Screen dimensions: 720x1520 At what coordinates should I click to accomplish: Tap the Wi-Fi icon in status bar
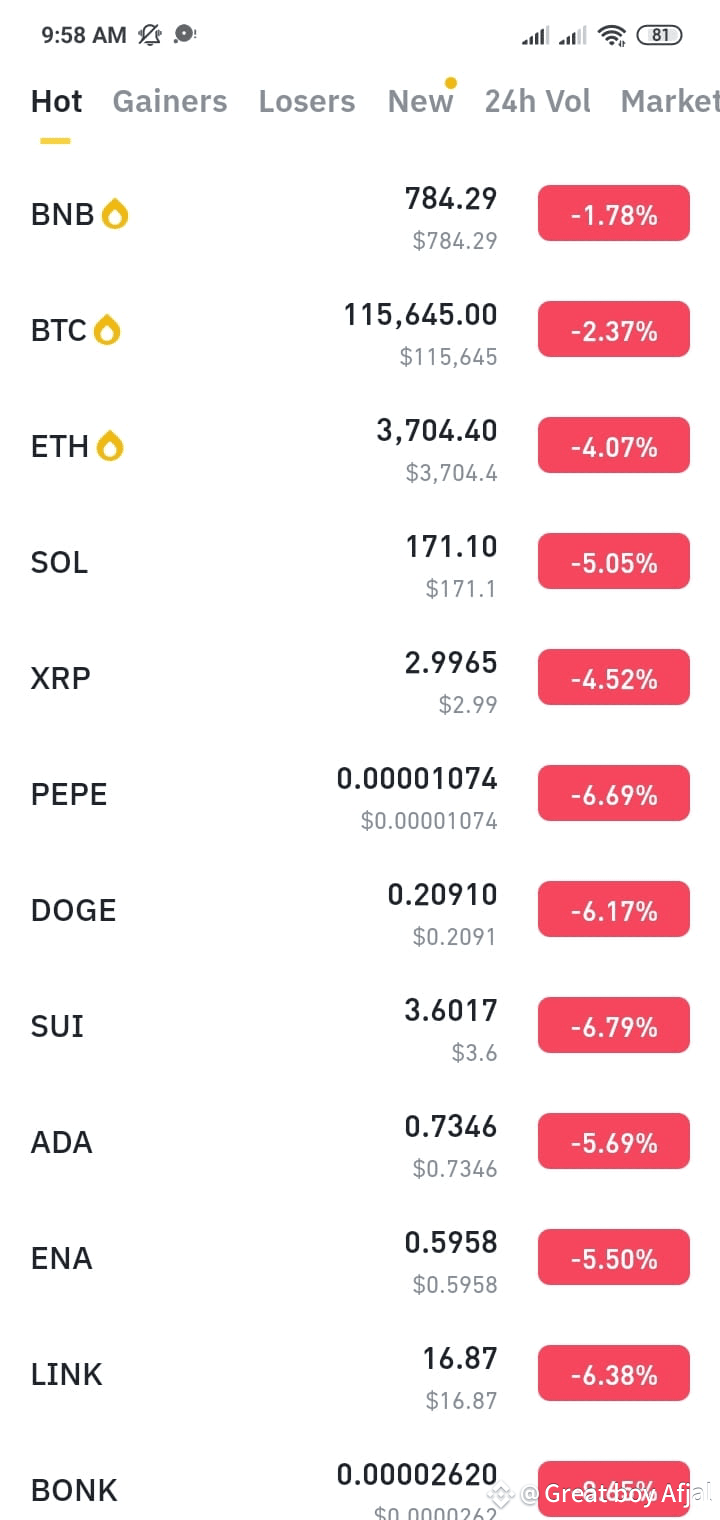[x=611, y=35]
